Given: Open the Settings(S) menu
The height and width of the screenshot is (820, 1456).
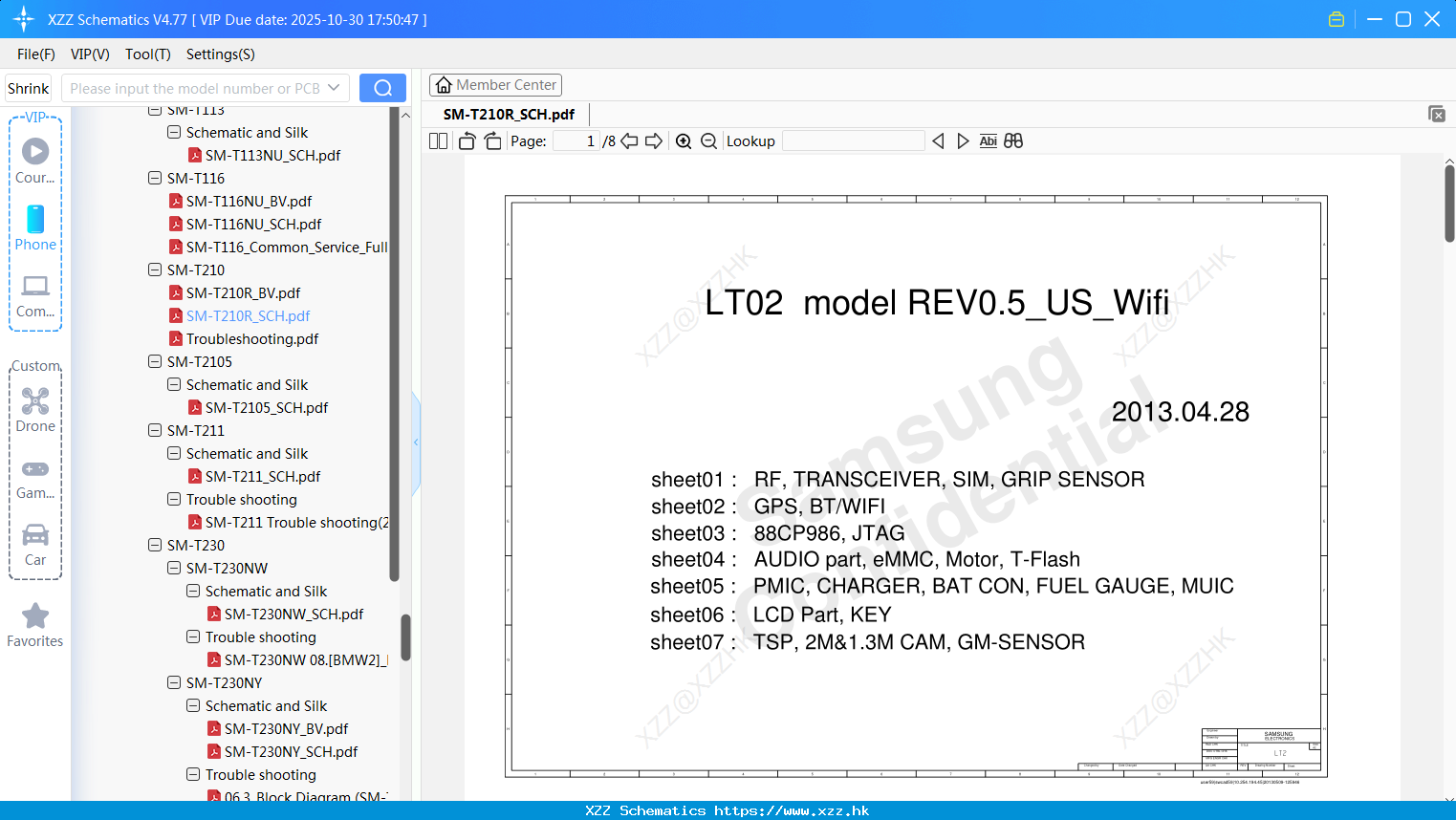Looking at the screenshot, I should pyautogui.click(x=220, y=54).
